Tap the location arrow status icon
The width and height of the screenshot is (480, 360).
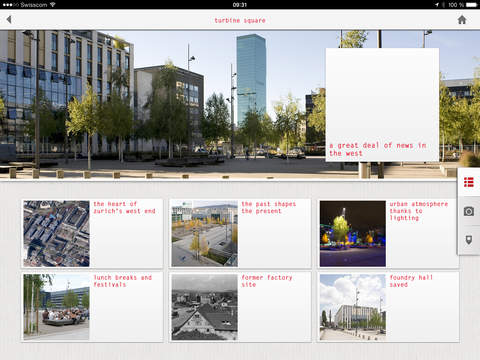tap(437, 5)
